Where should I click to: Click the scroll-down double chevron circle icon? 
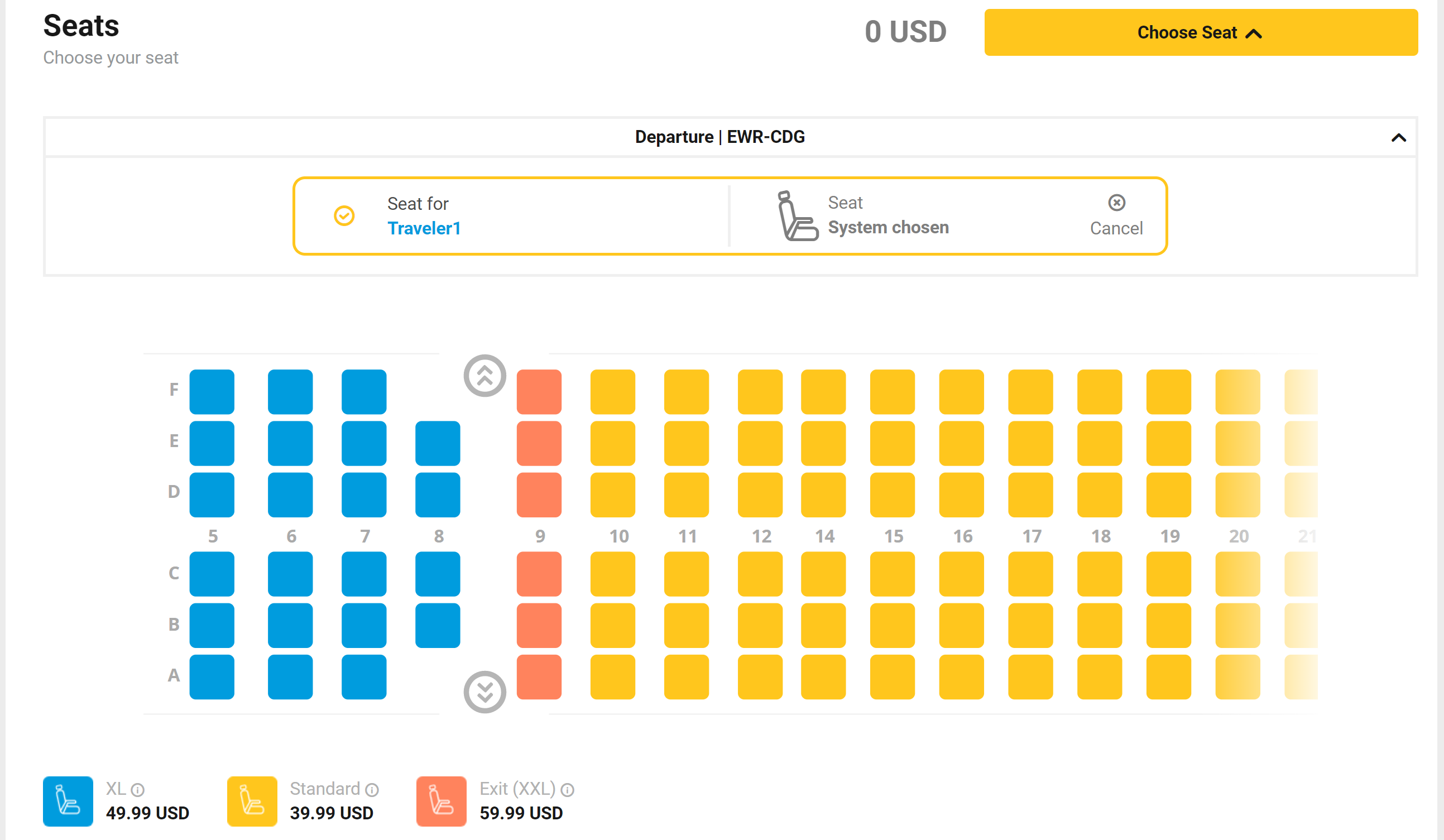point(484,692)
